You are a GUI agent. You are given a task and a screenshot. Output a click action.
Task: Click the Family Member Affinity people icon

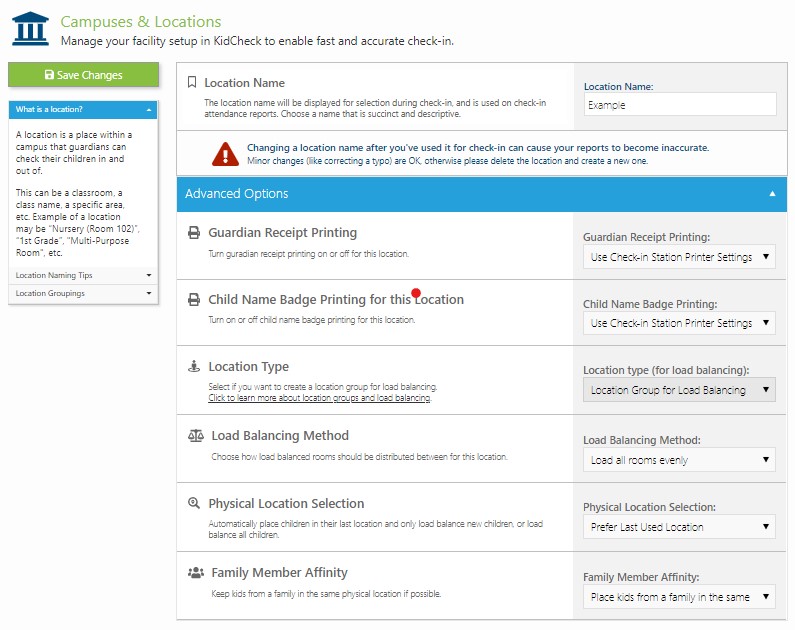coord(196,573)
